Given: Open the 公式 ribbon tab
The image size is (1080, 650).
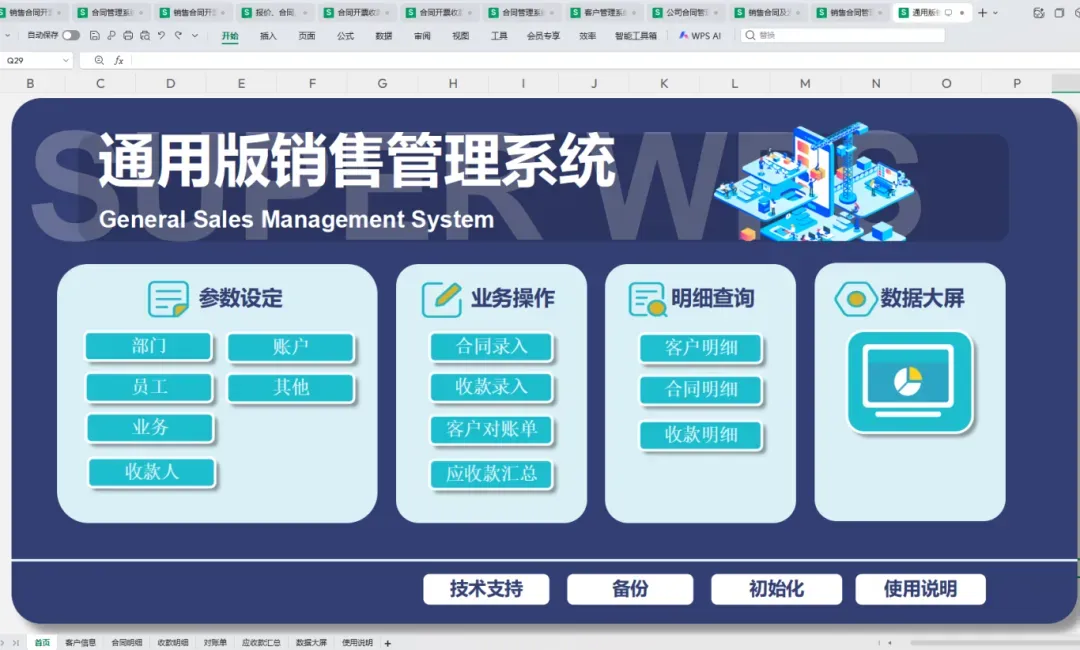Looking at the screenshot, I should (345, 36).
